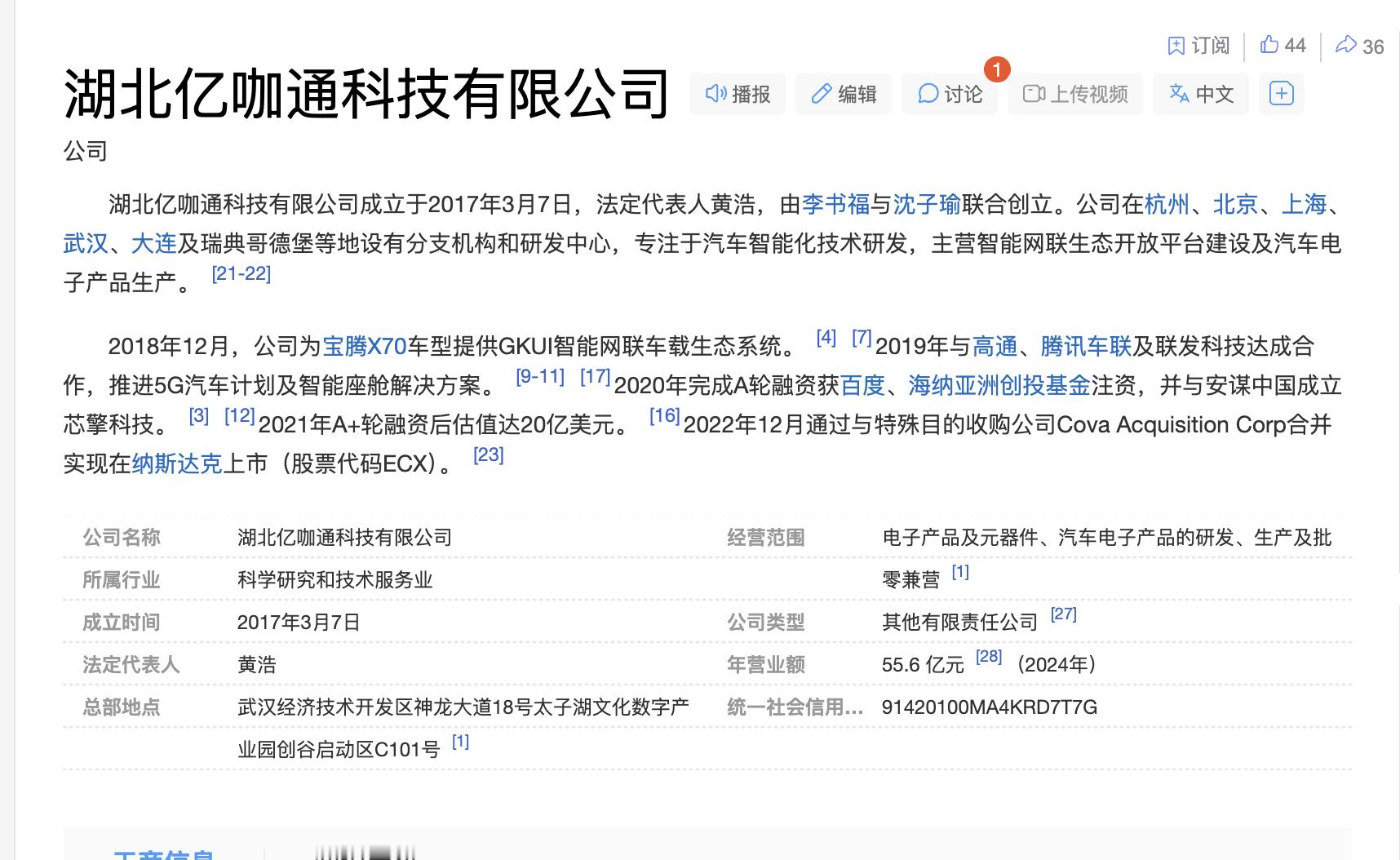This screenshot has height=860, width=1400.
Task: Open reference [4] citation
Action: click(x=826, y=338)
